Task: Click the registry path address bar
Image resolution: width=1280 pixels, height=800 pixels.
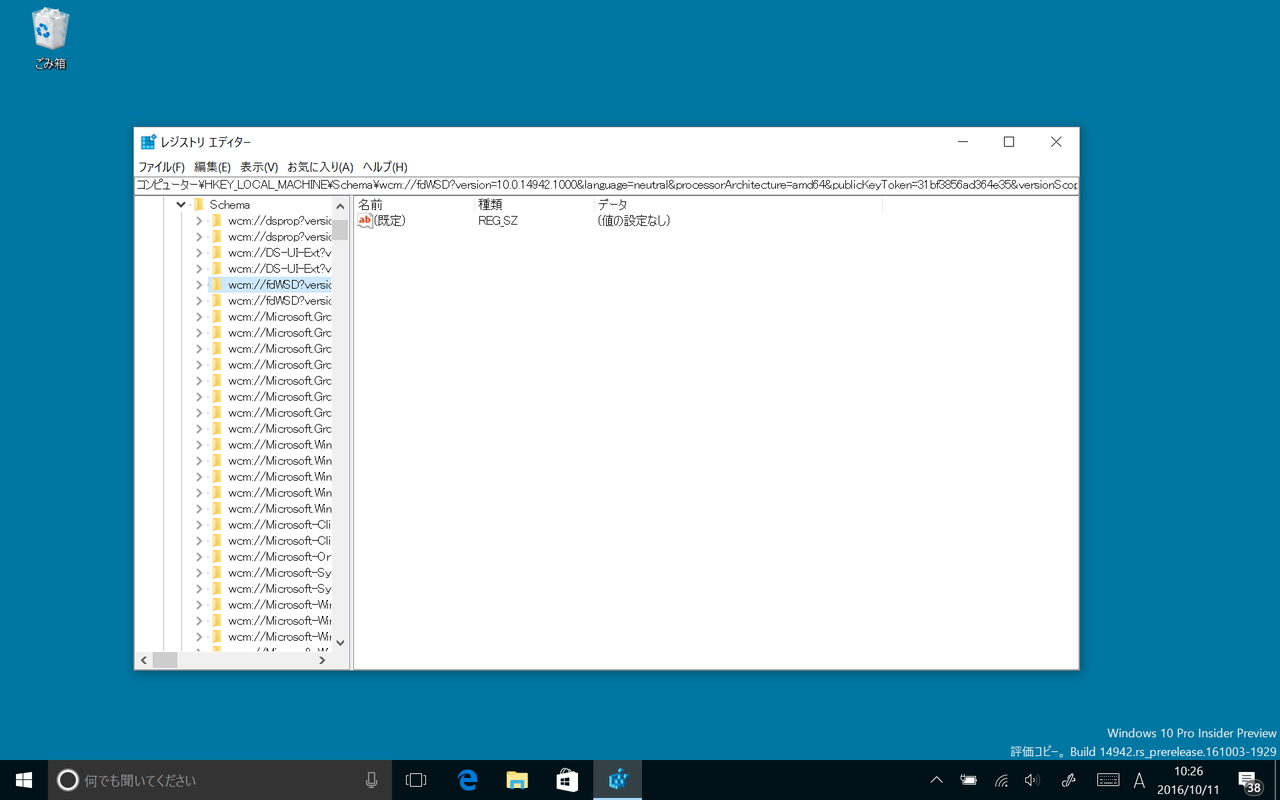Action: pos(606,185)
